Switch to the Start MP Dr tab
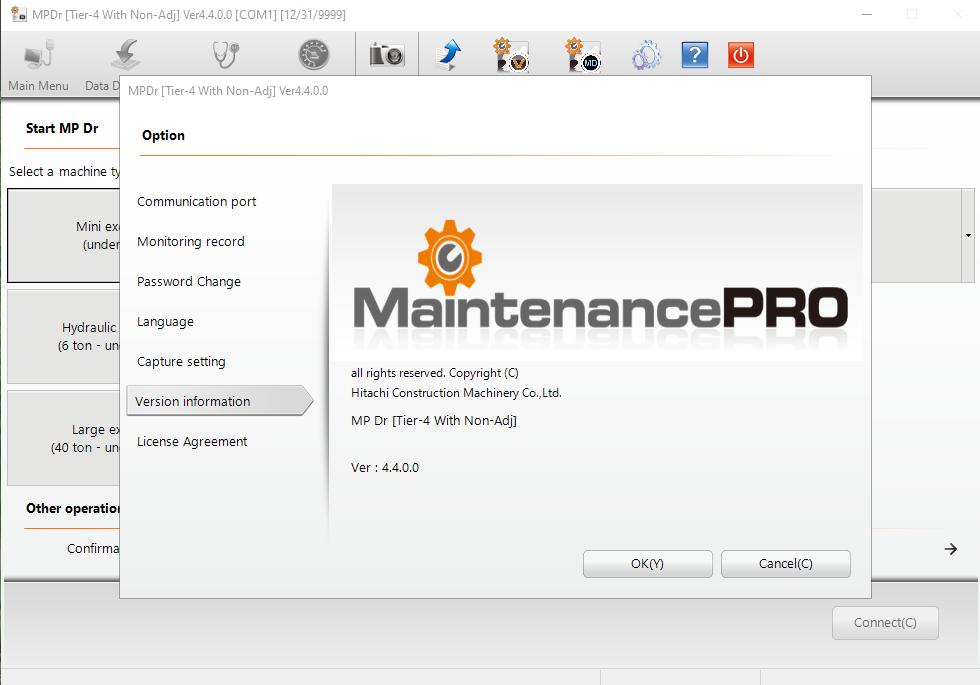 (64, 128)
